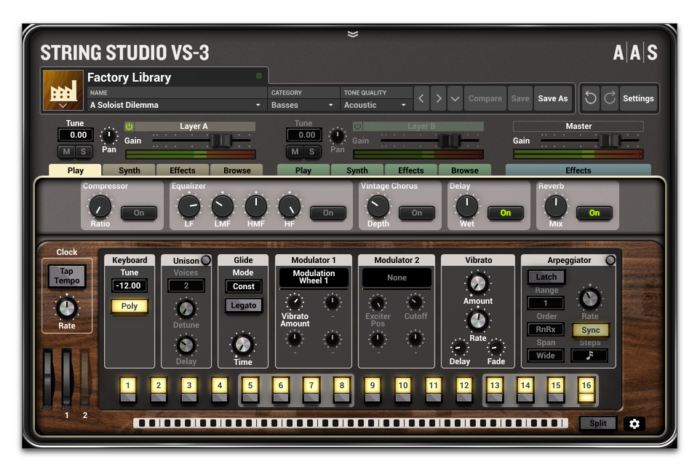Open the Settings button
Viewport: 700px width, 472px height.
coord(638,98)
